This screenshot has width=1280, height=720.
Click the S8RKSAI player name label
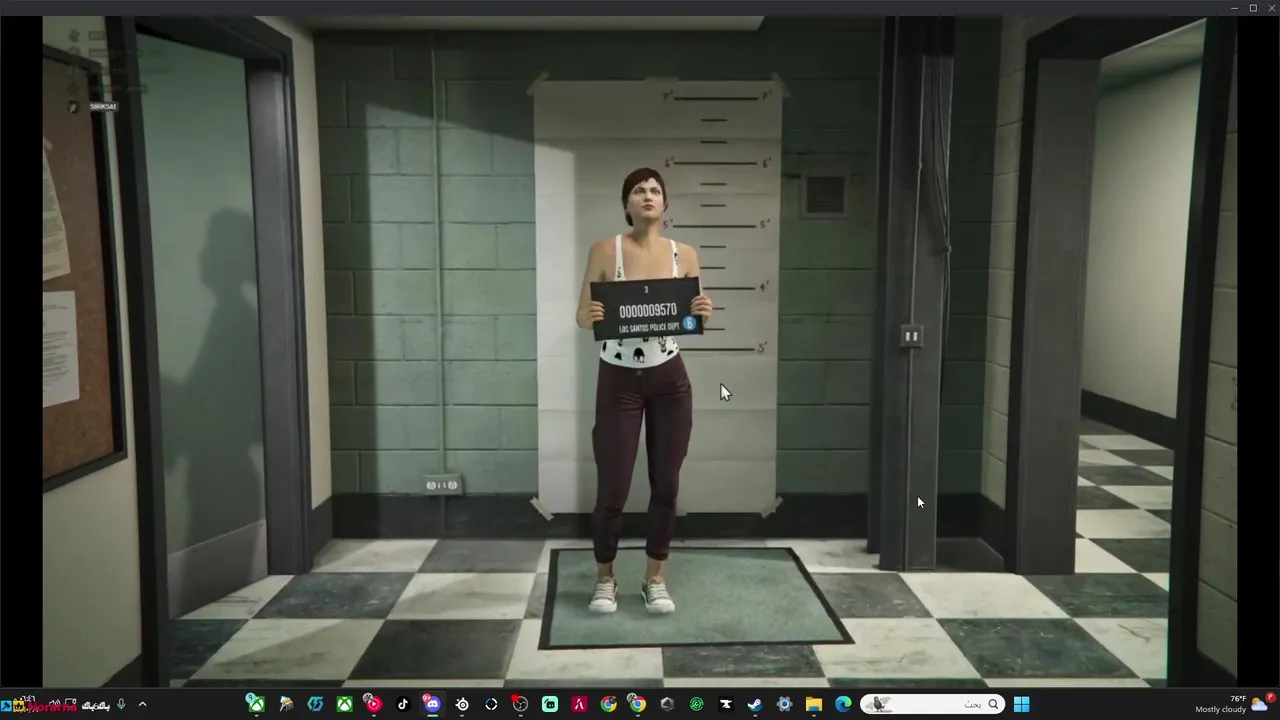point(103,106)
